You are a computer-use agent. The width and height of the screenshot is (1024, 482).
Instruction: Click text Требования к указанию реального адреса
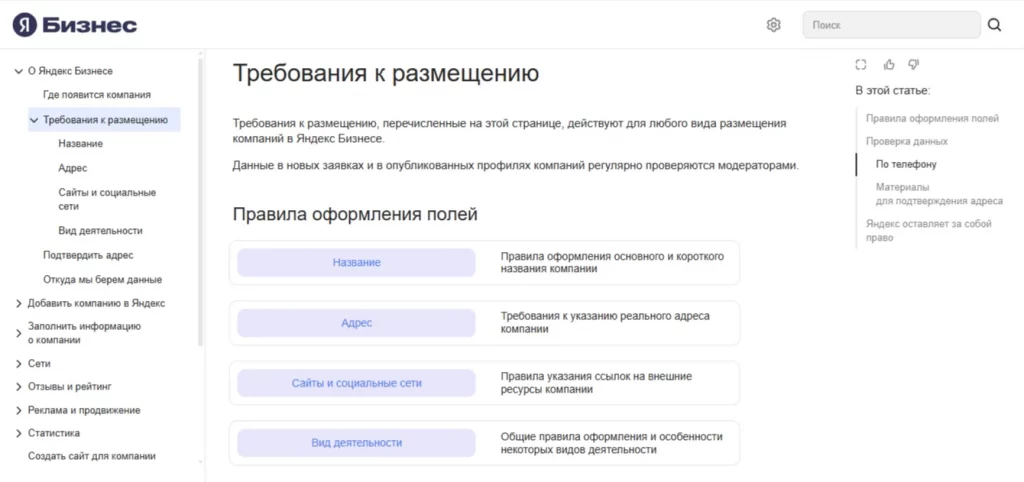[605, 323]
